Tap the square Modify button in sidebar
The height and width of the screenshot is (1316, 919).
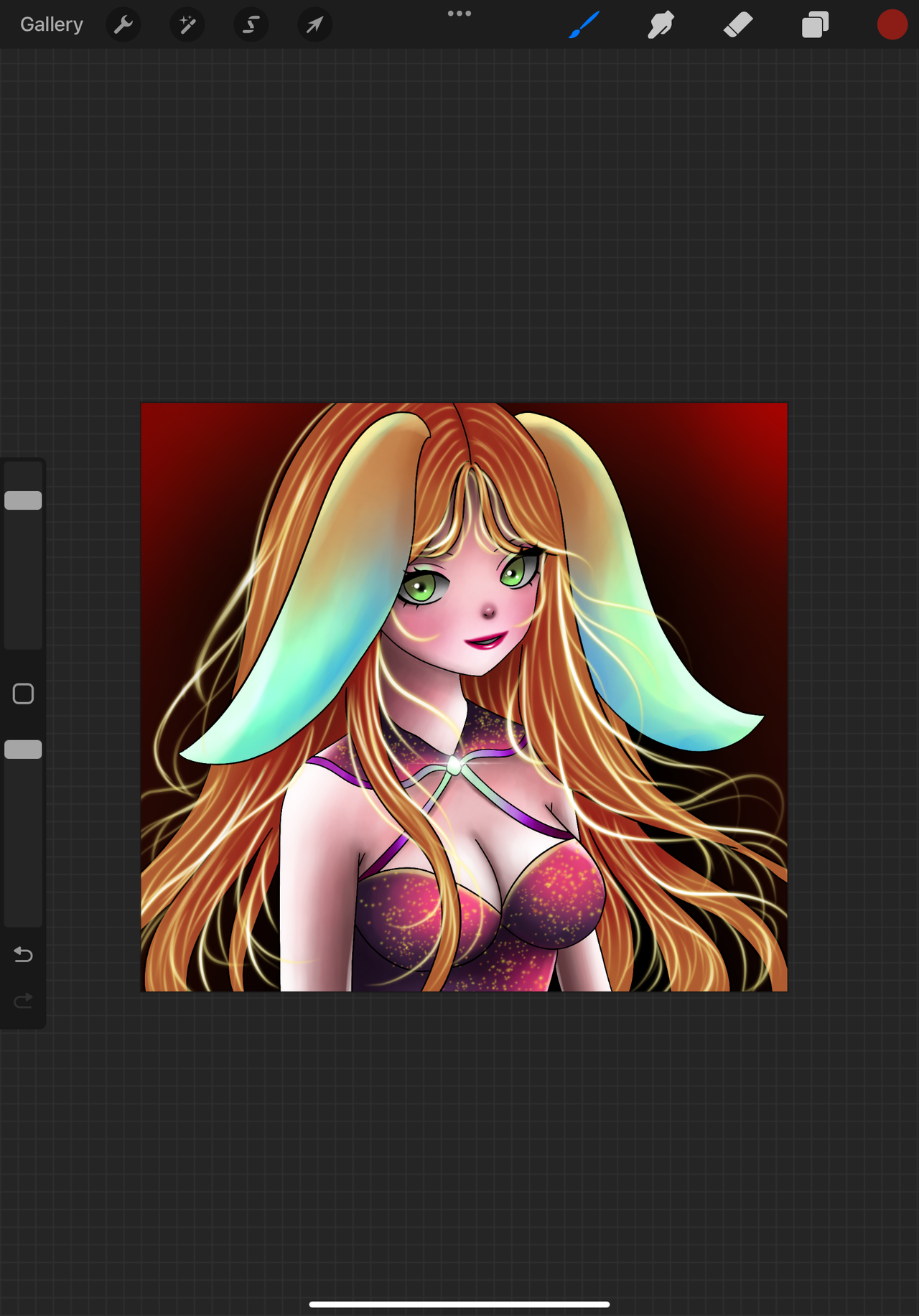(23, 694)
